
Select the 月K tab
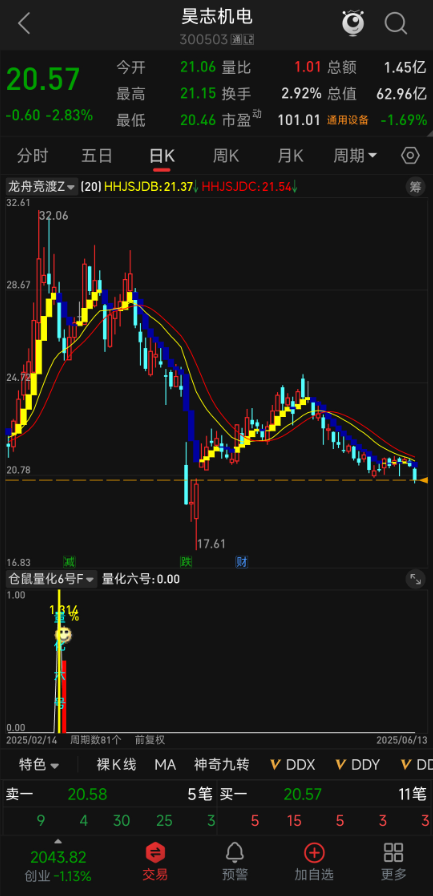(x=290, y=155)
